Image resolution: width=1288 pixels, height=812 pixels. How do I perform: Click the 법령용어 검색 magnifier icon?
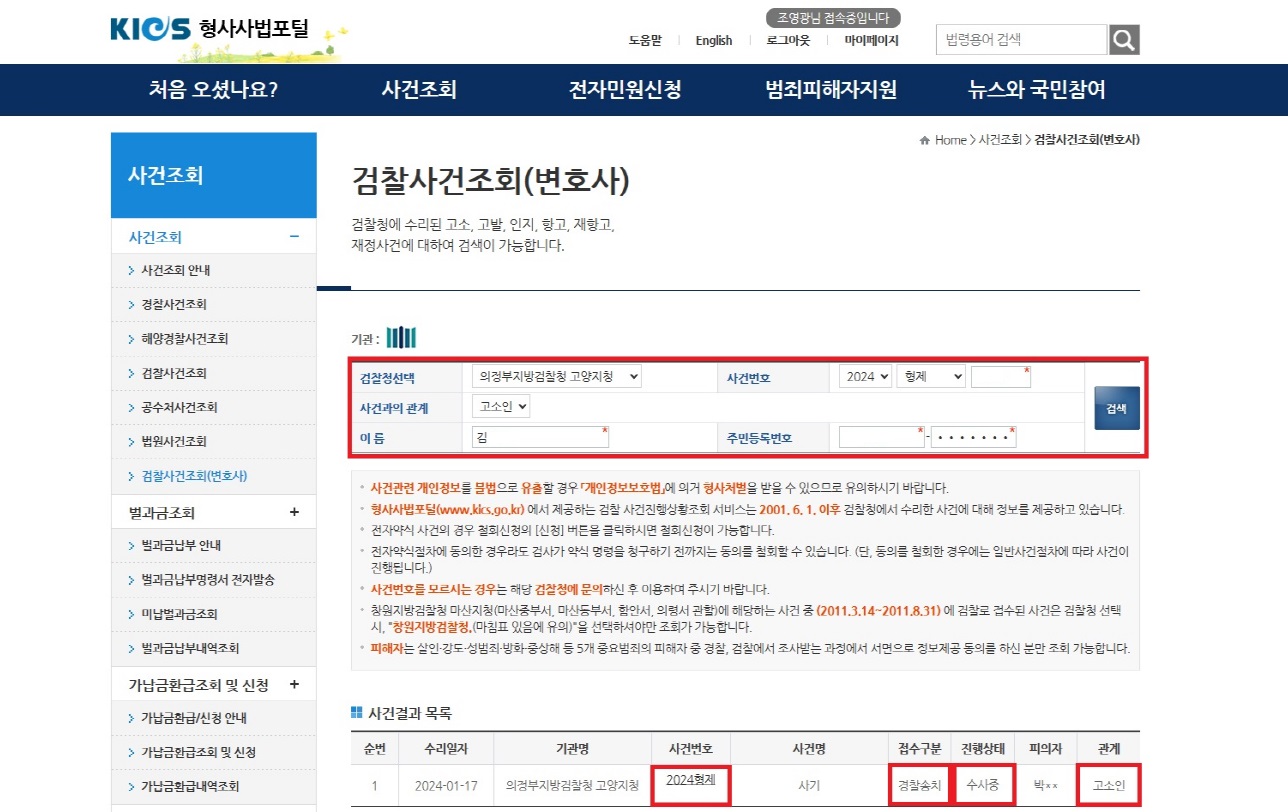1124,39
